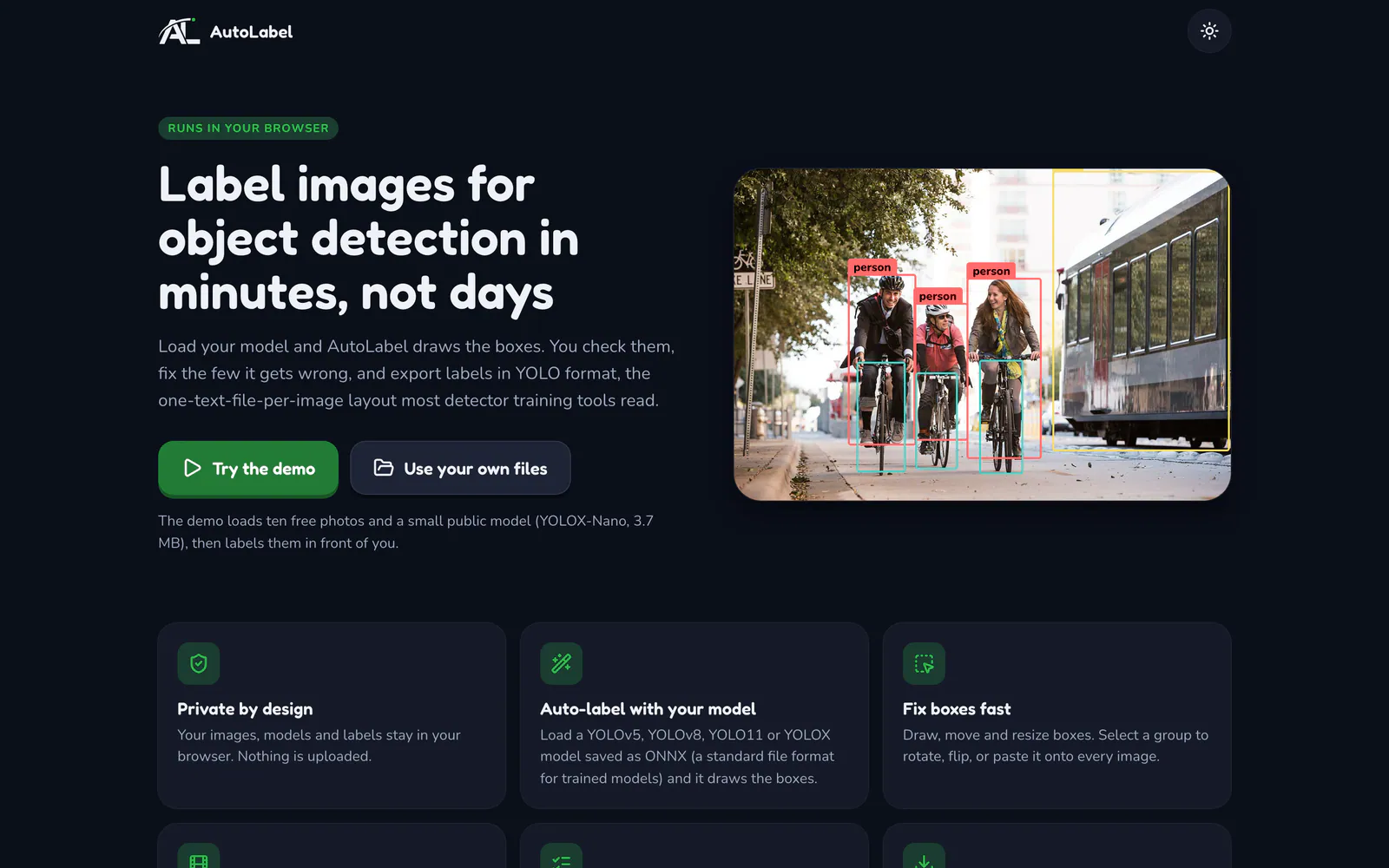Viewport: 1389px width, 868px height.
Task: Click the shield icon in Private by design
Action: [199, 664]
